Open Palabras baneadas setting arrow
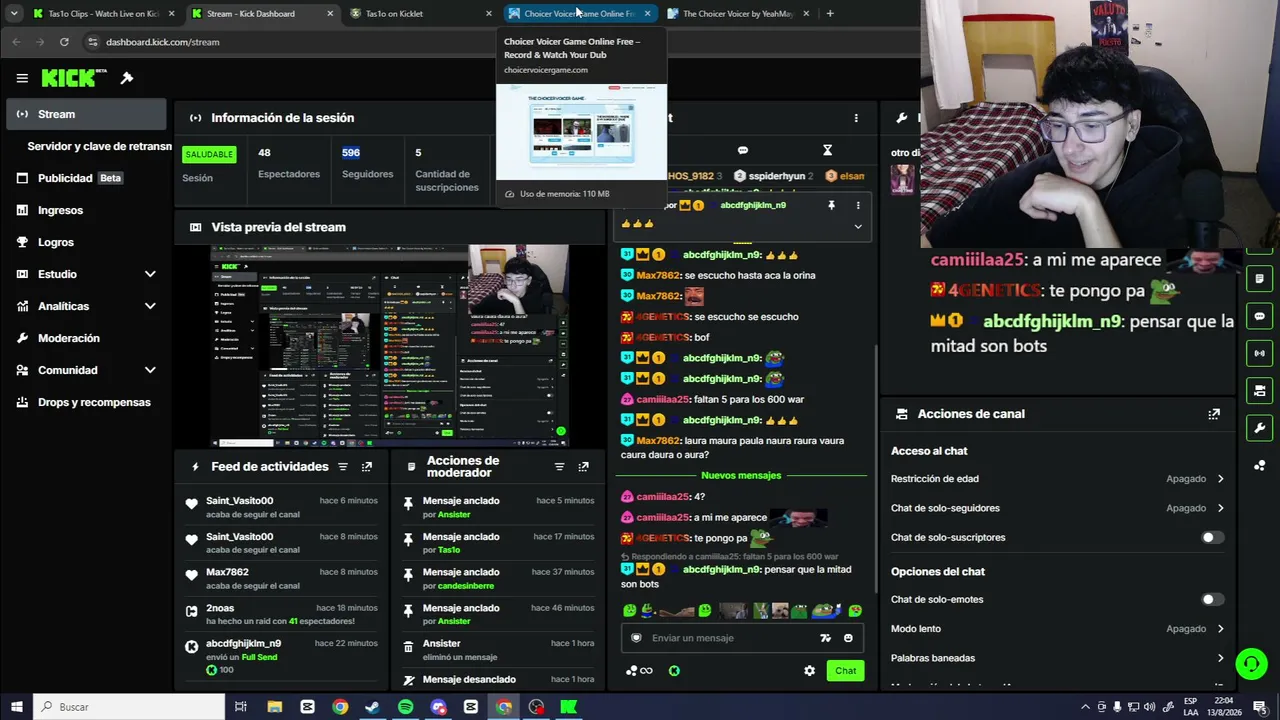Viewport: 1280px width, 720px height. tap(1220, 658)
